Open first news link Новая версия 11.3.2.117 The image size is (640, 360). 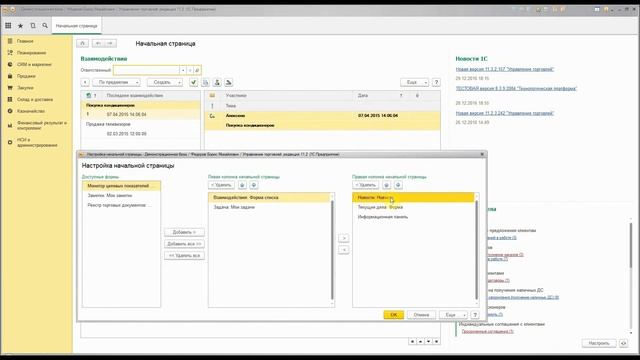coord(504,69)
